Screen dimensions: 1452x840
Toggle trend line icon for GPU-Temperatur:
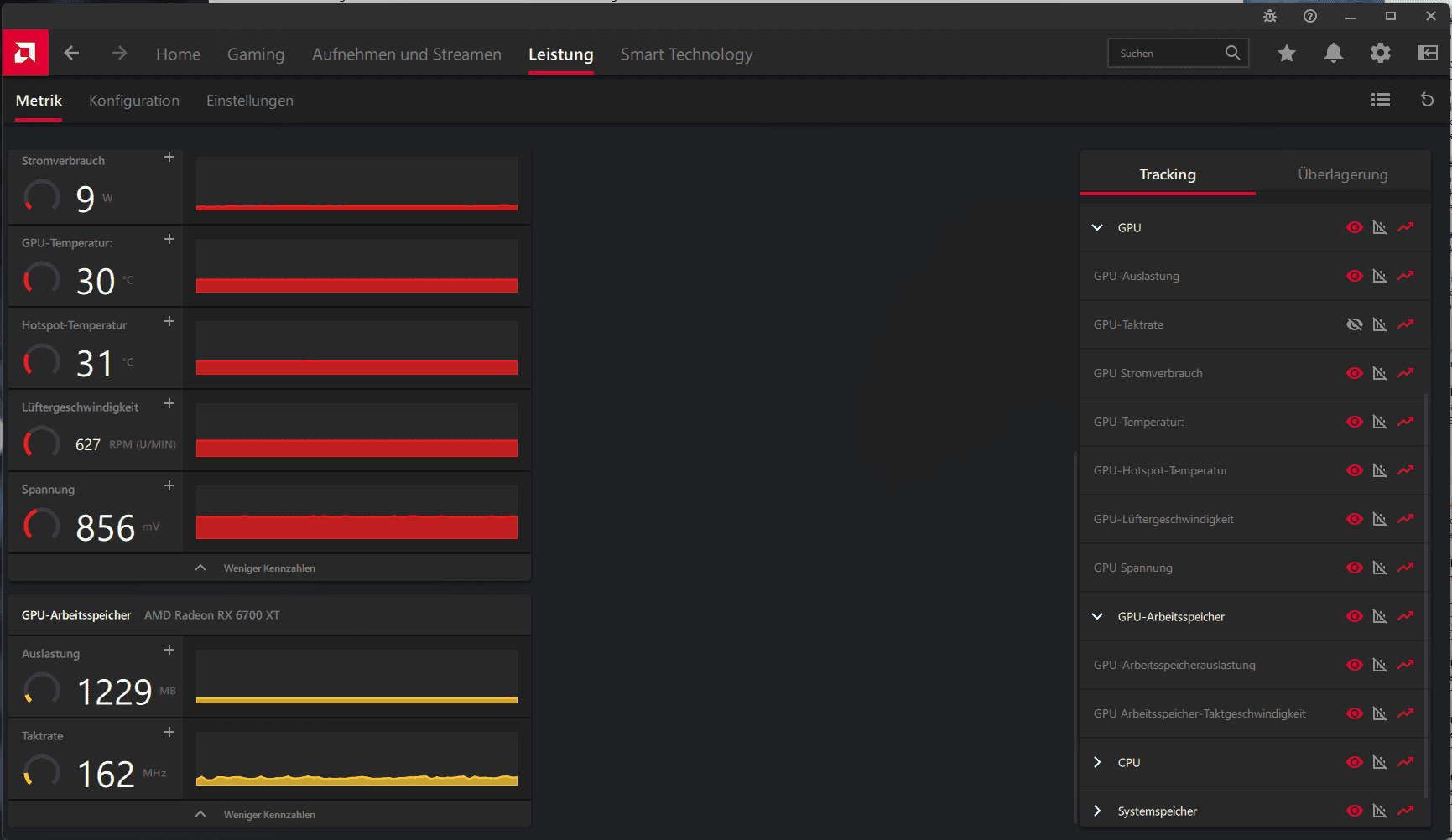tap(1406, 422)
